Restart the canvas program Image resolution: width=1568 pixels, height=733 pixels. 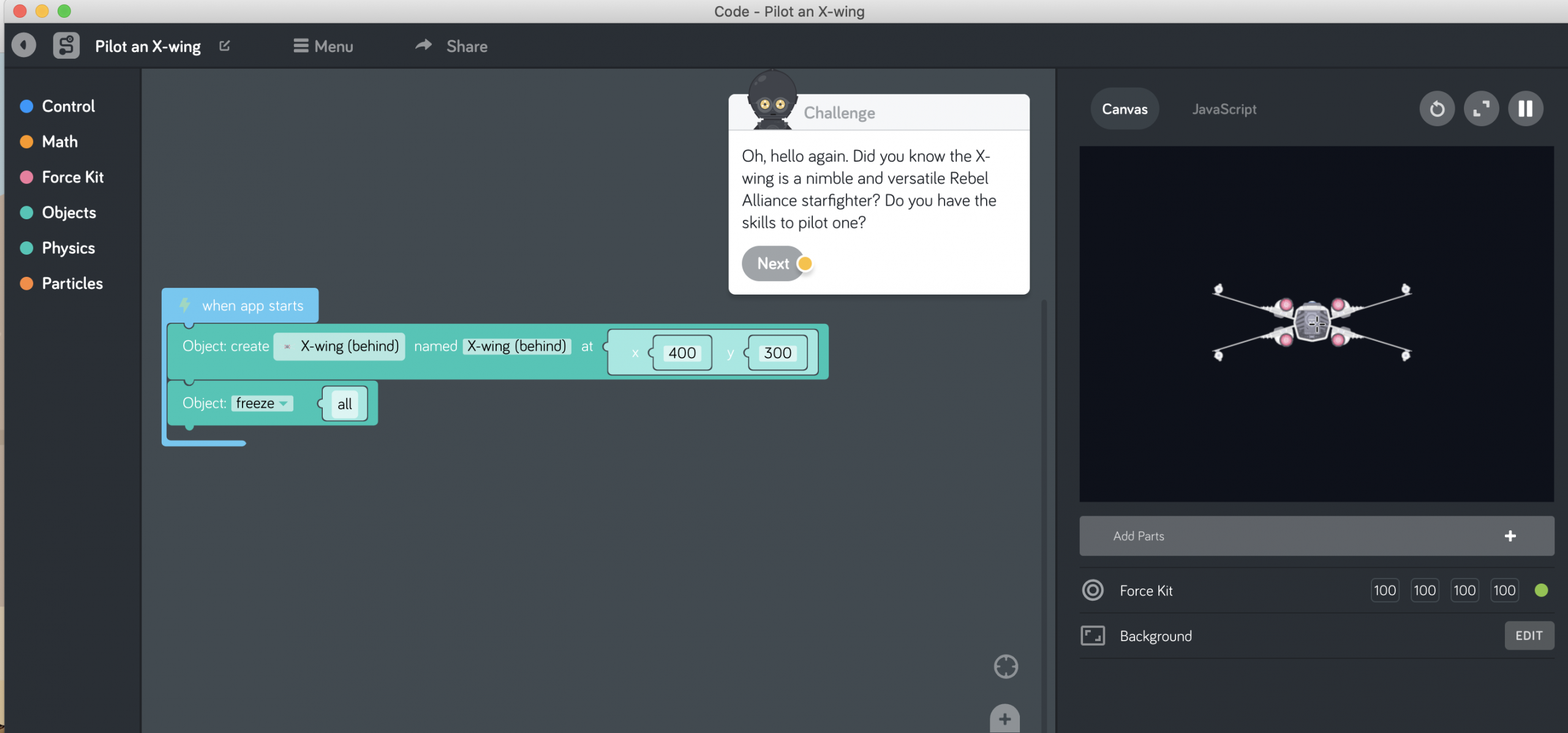(x=1436, y=108)
